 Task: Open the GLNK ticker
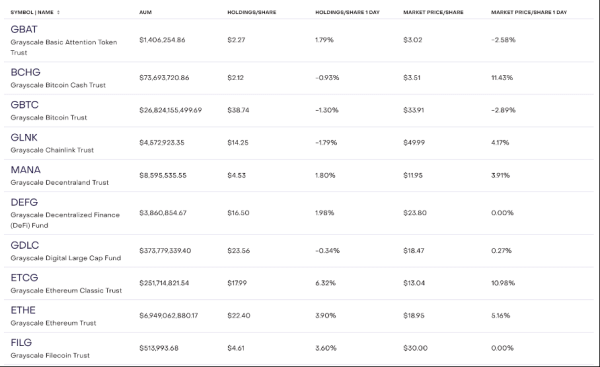pos(24,137)
